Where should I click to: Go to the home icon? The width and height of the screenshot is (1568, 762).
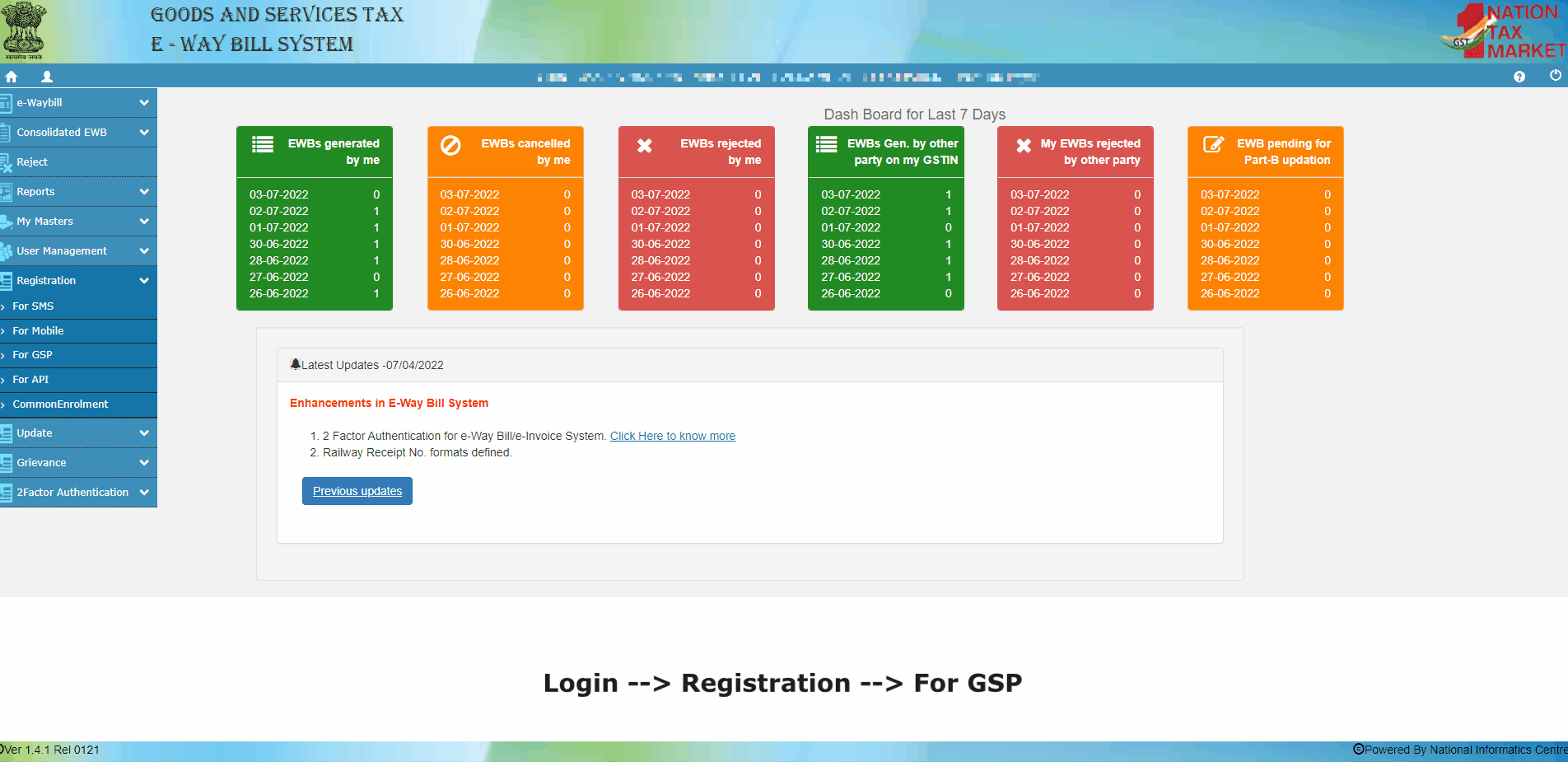pyautogui.click(x=12, y=77)
